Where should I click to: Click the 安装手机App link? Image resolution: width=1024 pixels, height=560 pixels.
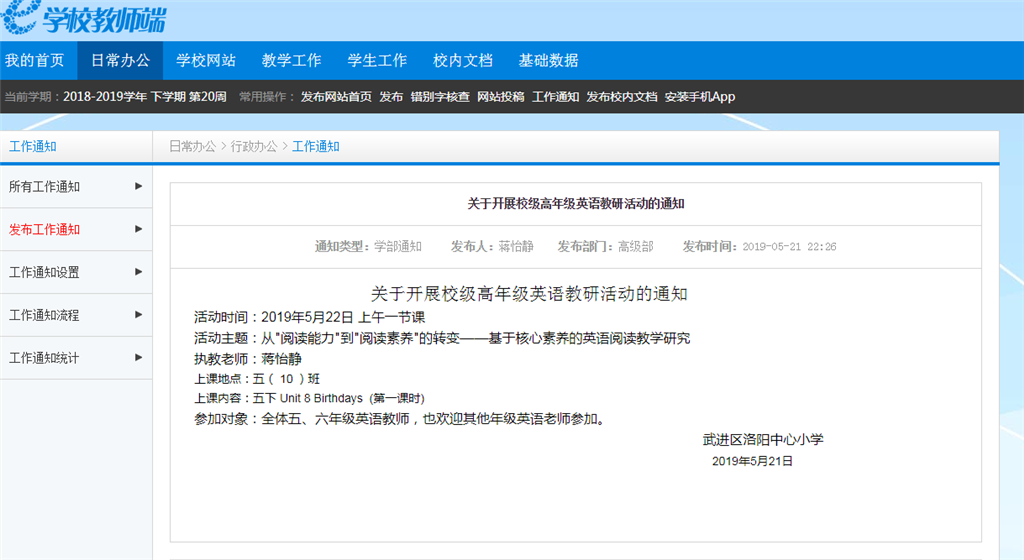[x=699, y=97]
